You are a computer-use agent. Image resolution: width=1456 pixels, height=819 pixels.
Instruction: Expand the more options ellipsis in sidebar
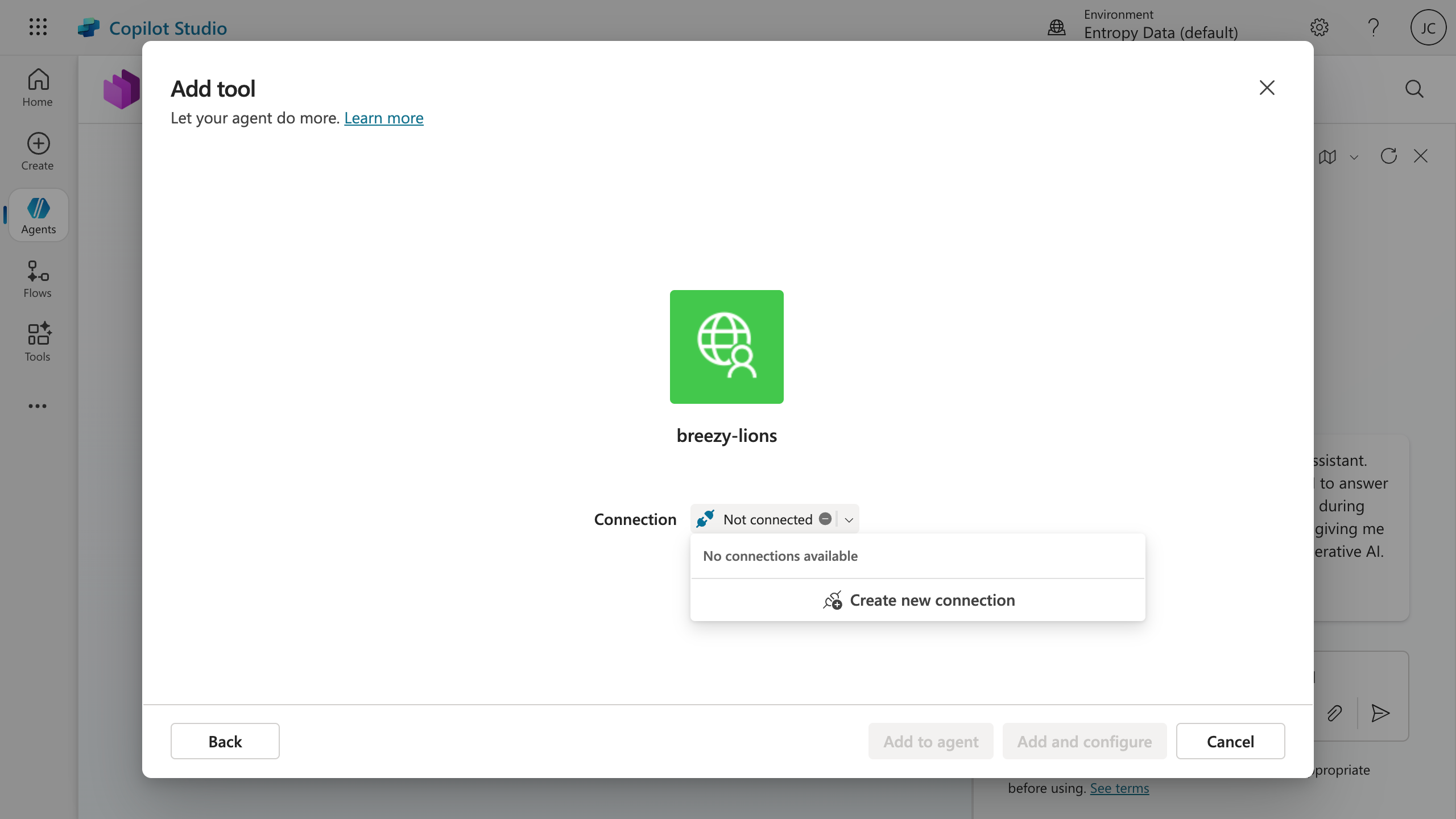tap(38, 406)
